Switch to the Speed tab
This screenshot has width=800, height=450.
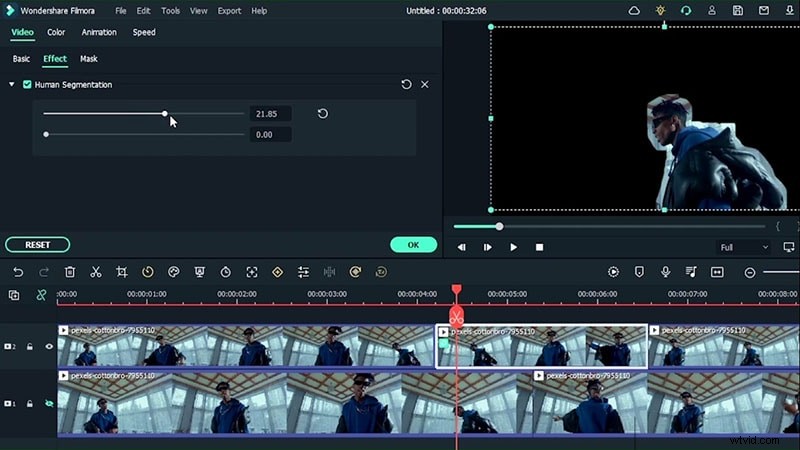point(144,32)
